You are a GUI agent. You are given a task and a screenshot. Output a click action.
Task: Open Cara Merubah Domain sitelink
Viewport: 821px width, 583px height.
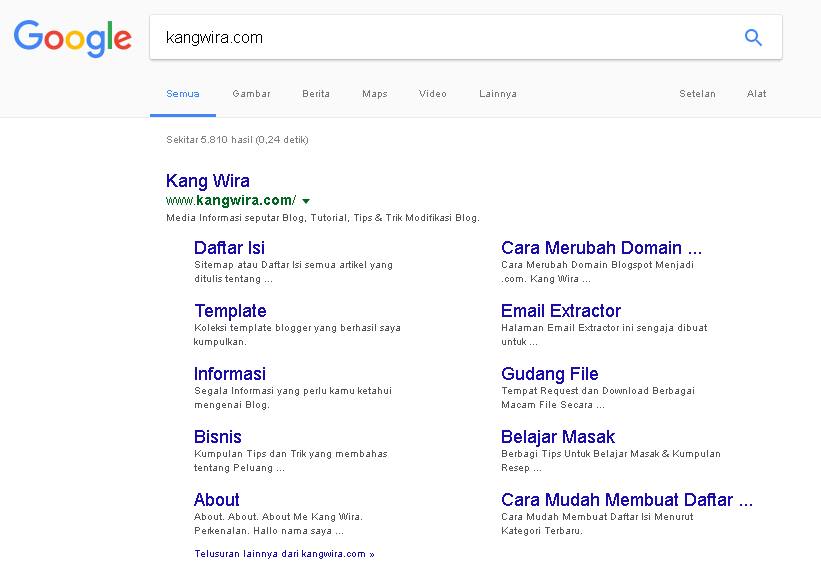pyautogui.click(x=601, y=248)
